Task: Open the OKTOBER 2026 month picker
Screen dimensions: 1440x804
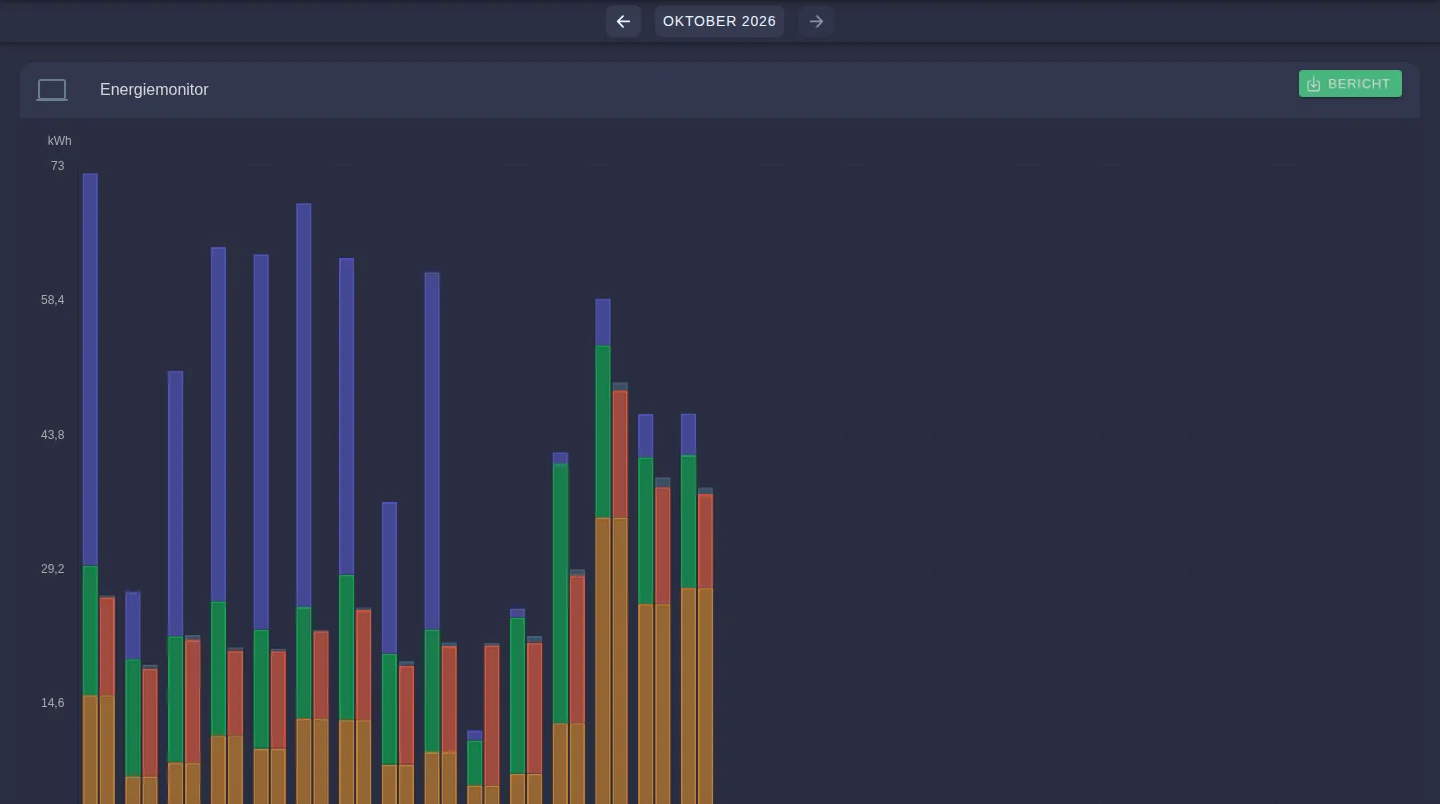Action: pyautogui.click(x=719, y=21)
